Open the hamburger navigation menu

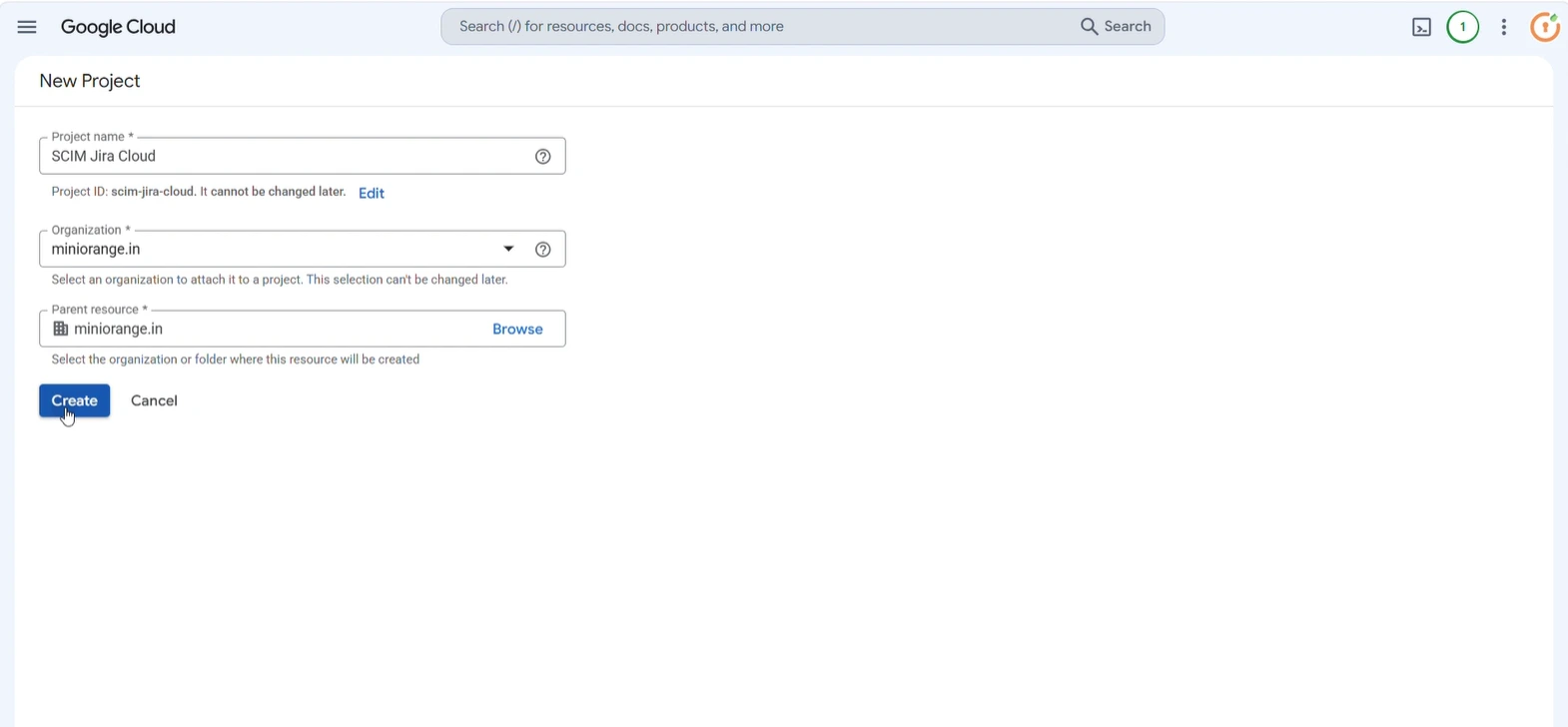coord(27,27)
